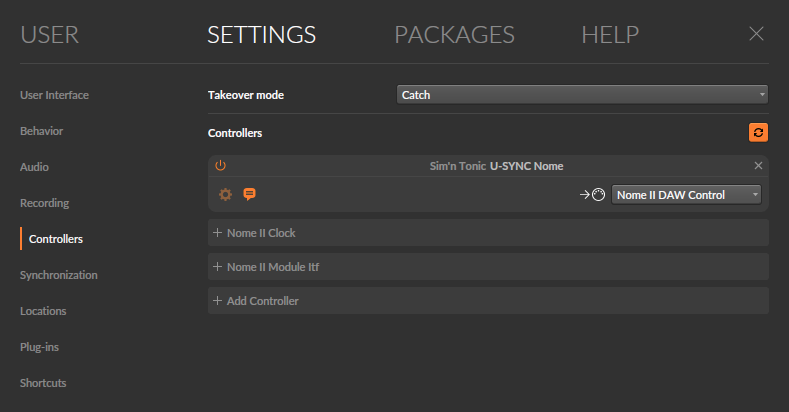This screenshot has width=789, height=412.
Task: Open Synchronization settings
Action: click(x=58, y=275)
